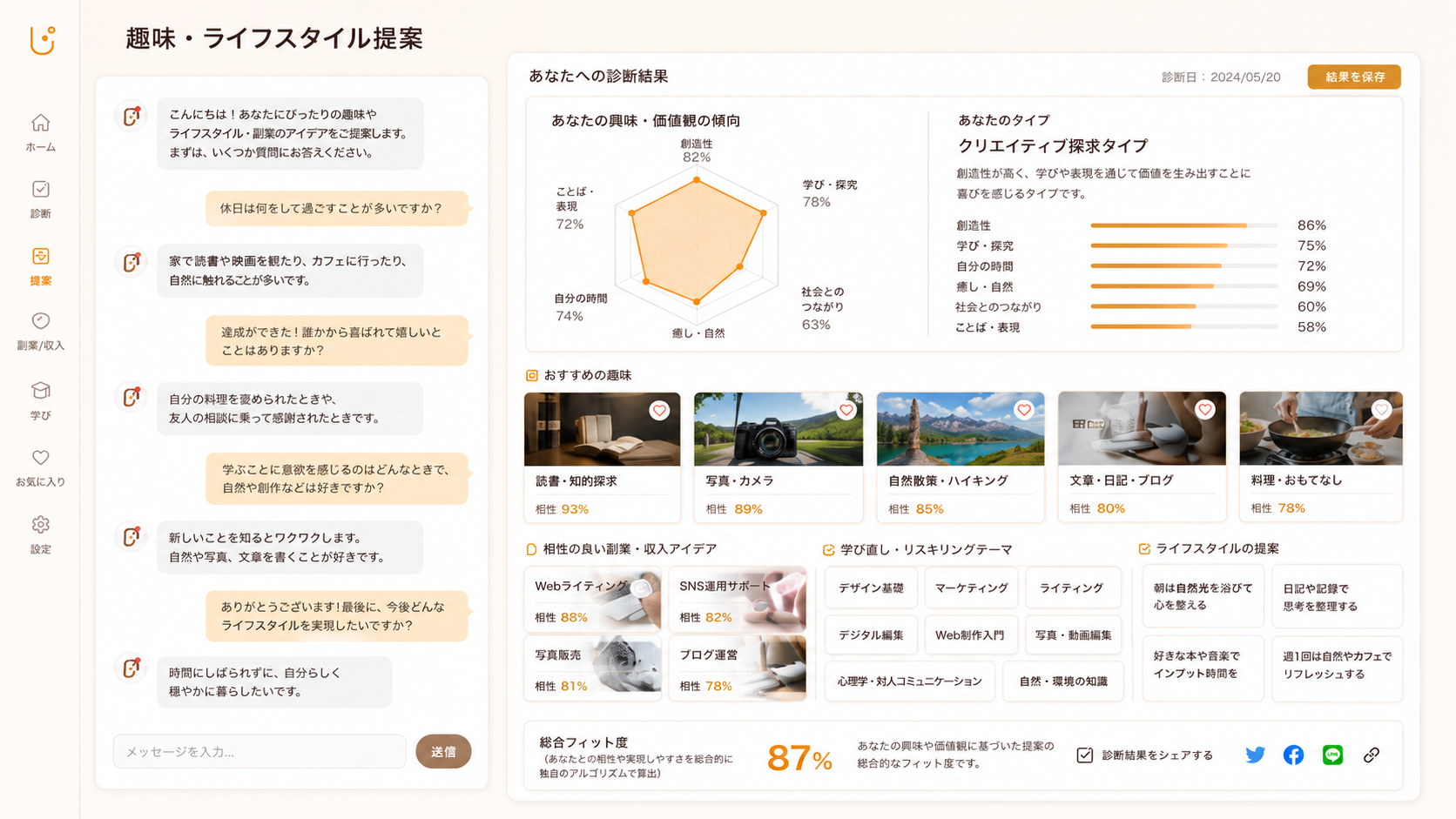Click the app logo icon
The width and height of the screenshot is (1456, 819).
click(42, 40)
